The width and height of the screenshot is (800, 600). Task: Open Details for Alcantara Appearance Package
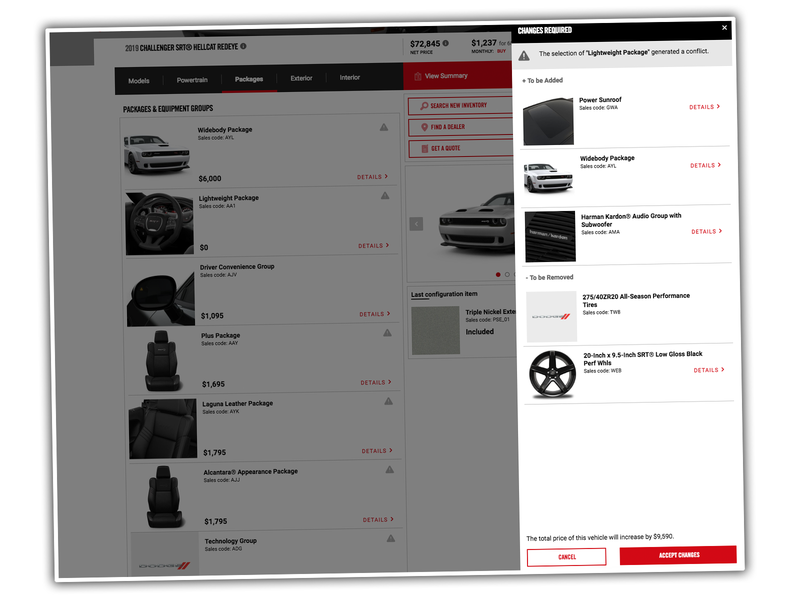[x=378, y=519]
